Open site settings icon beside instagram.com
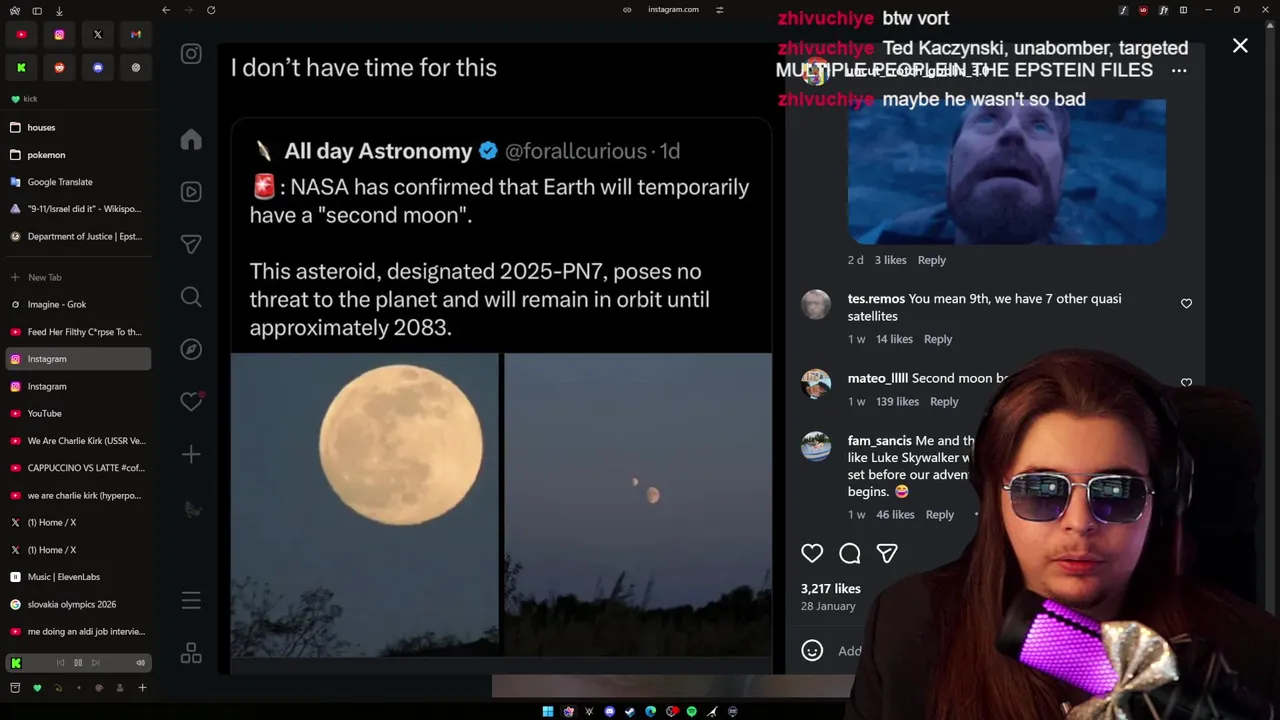 [x=719, y=10]
